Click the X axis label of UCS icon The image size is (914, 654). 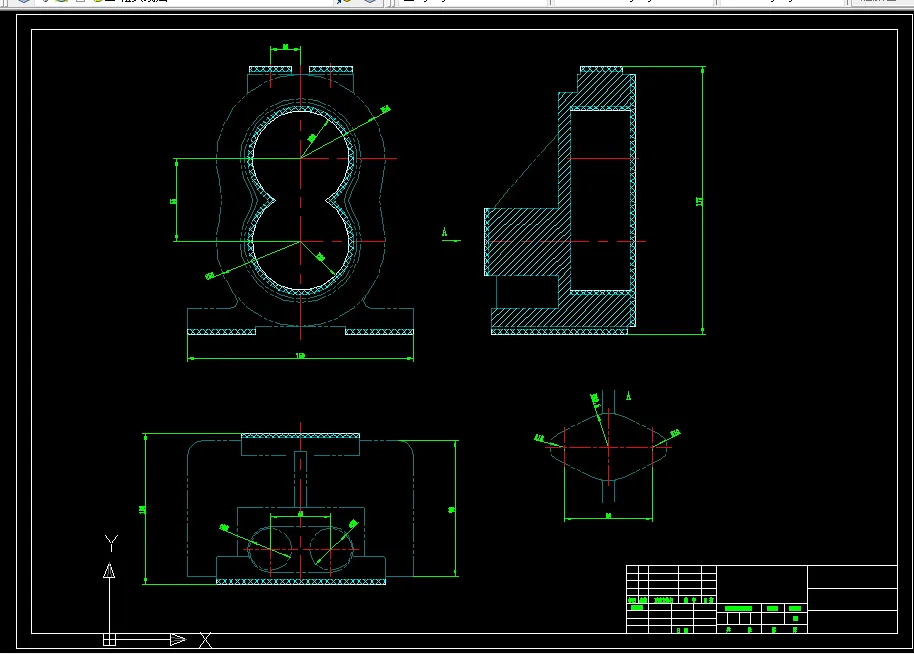(x=205, y=640)
